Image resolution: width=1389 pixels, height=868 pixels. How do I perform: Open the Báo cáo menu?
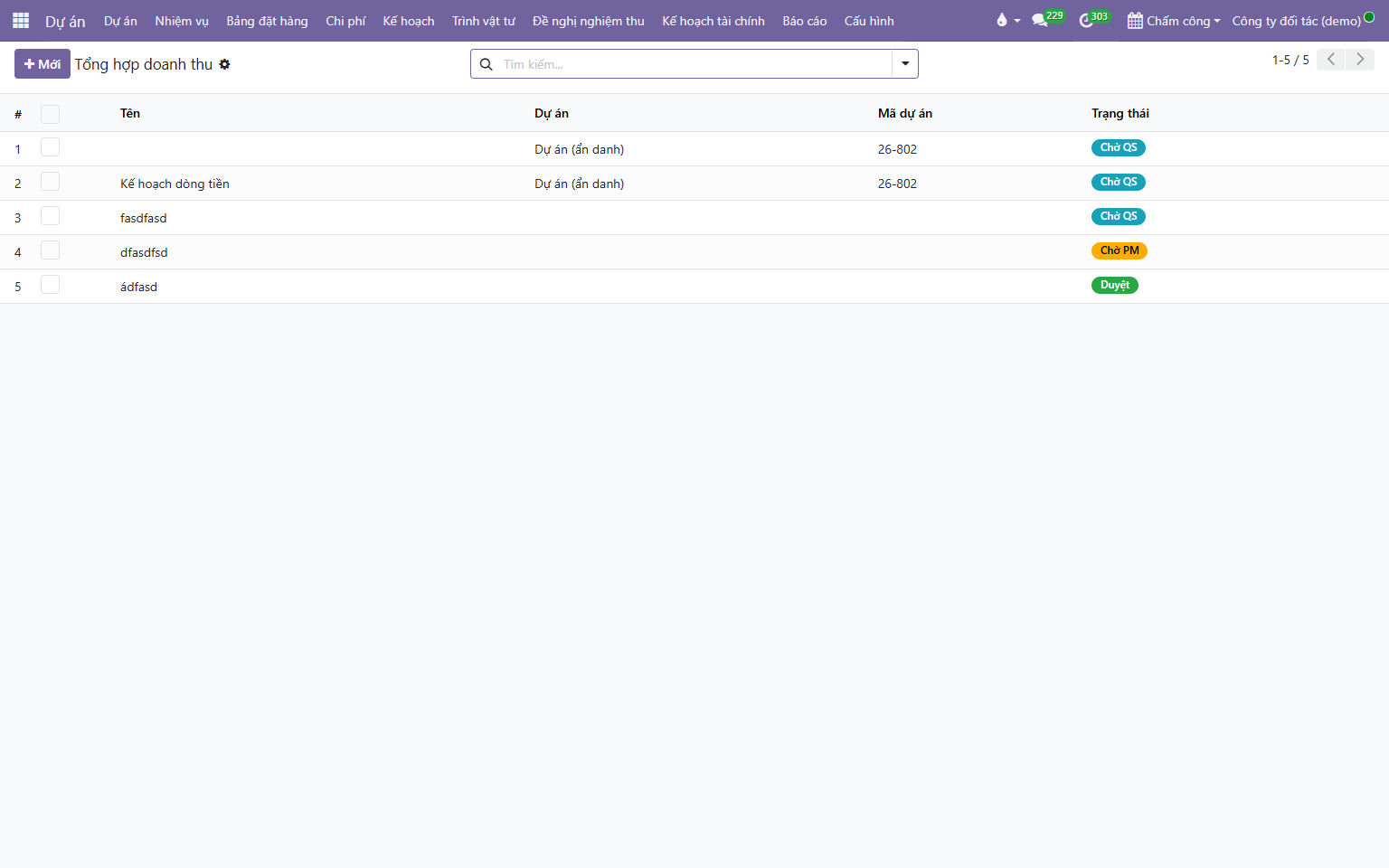(805, 21)
